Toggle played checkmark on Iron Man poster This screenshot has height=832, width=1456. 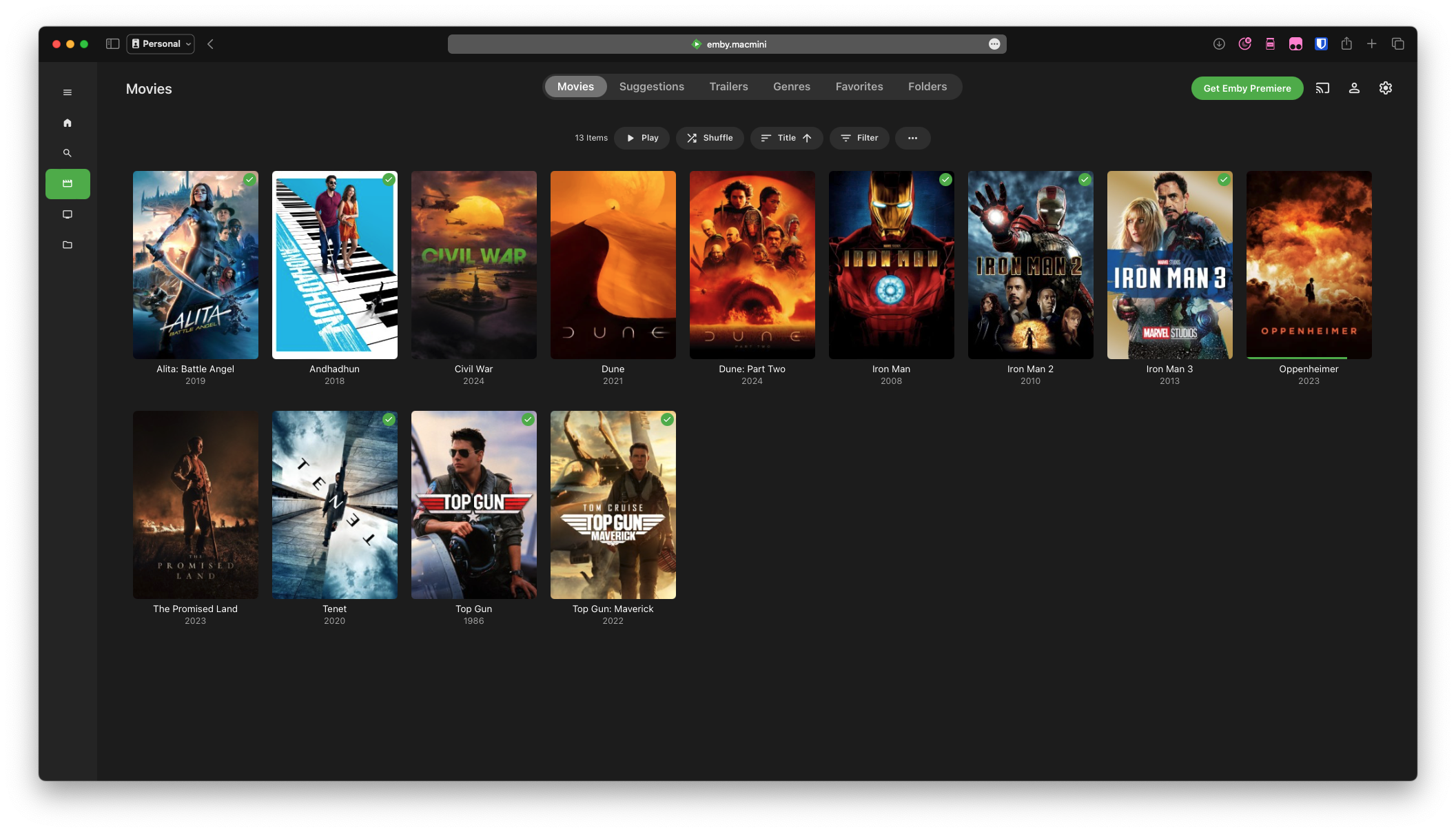coord(945,180)
